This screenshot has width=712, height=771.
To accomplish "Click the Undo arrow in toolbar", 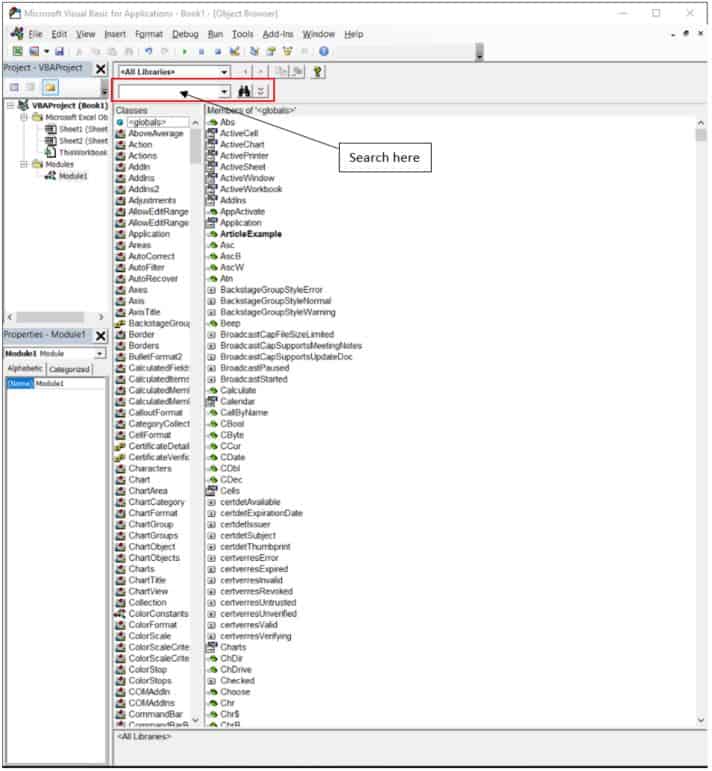I will click(148, 51).
